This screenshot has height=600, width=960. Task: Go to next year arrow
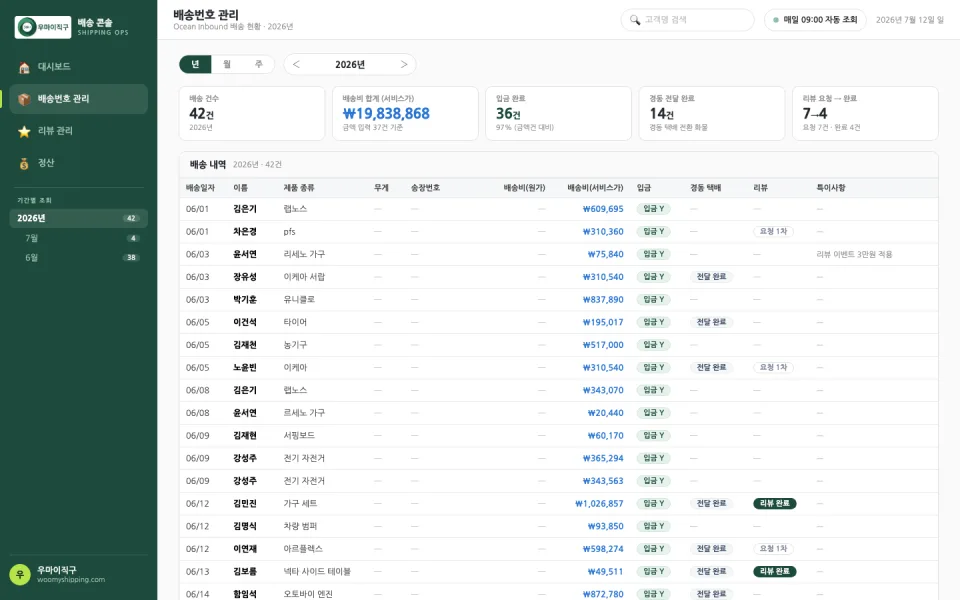coord(403,64)
